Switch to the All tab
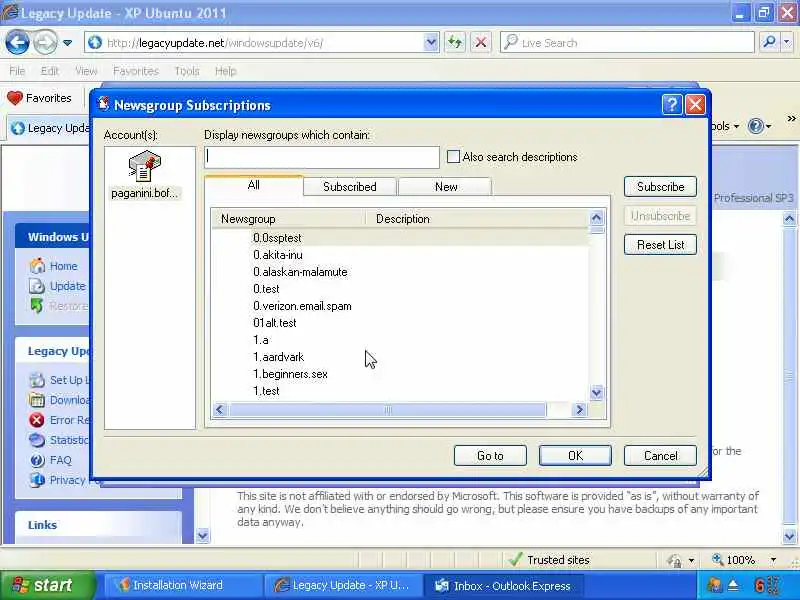Viewport: 800px width, 600px height. [x=254, y=185]
